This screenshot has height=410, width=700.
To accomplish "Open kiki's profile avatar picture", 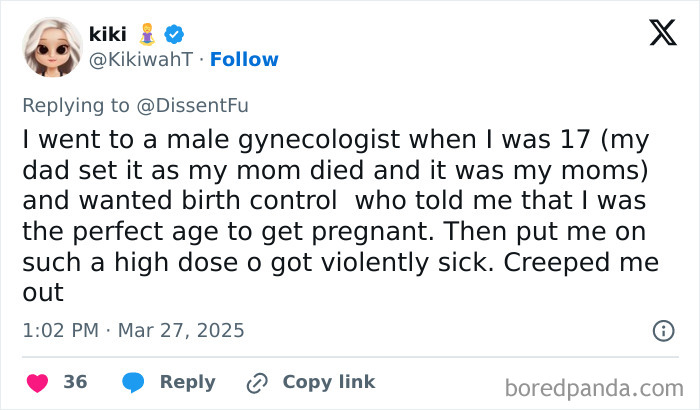I will 51,46.
